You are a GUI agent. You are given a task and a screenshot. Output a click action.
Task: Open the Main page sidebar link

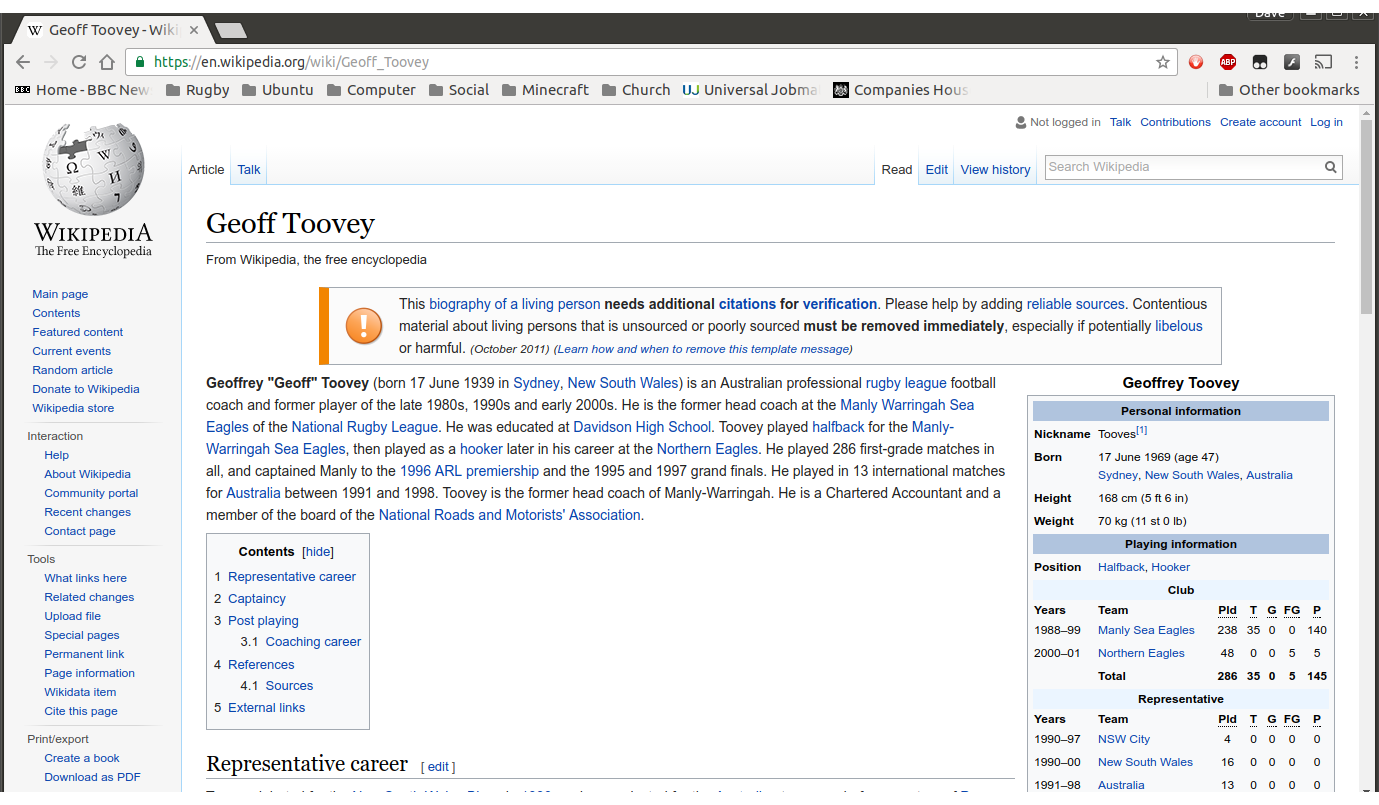[60, 294]
